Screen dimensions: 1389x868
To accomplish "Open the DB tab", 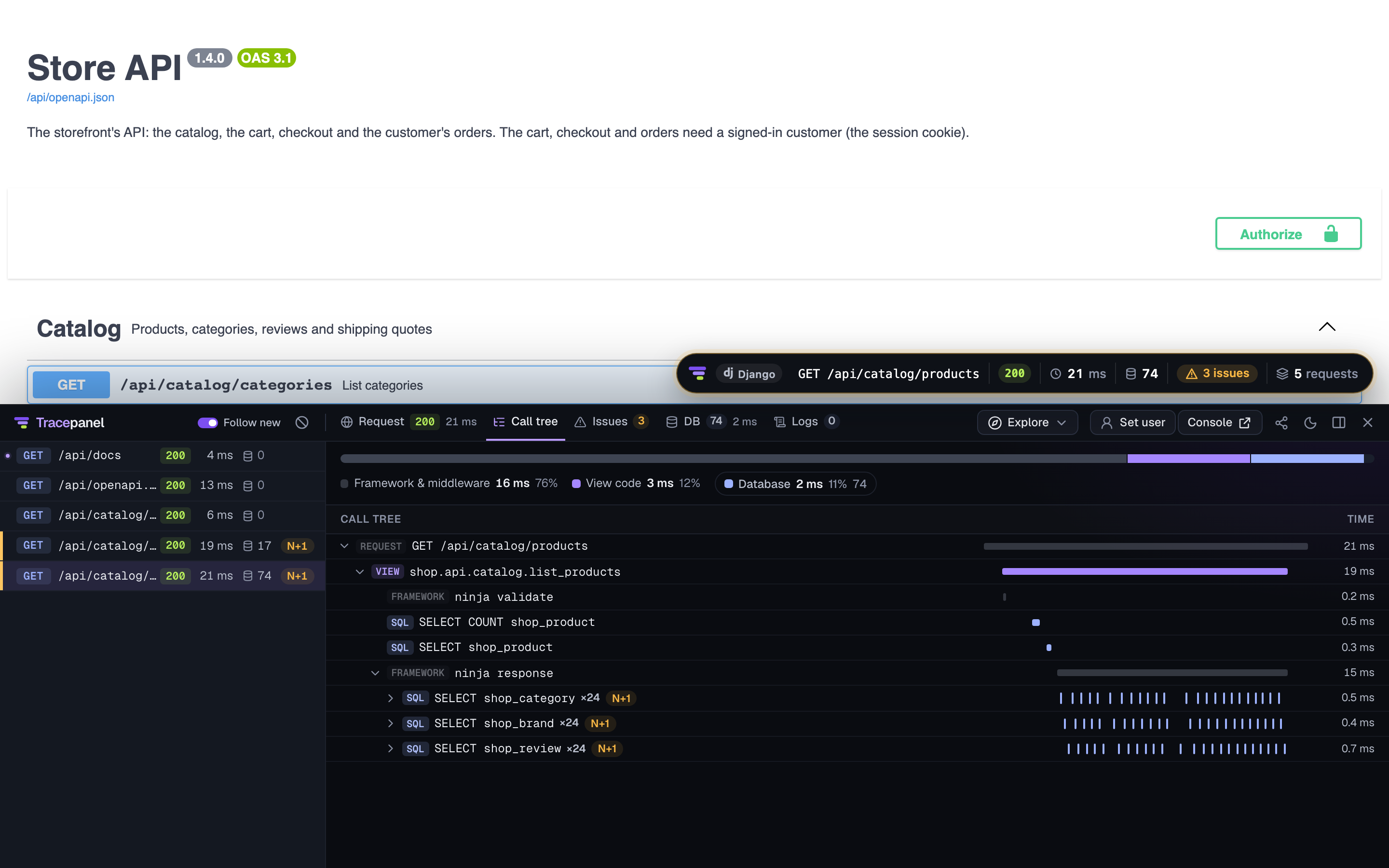I will [x=710, y=422].
